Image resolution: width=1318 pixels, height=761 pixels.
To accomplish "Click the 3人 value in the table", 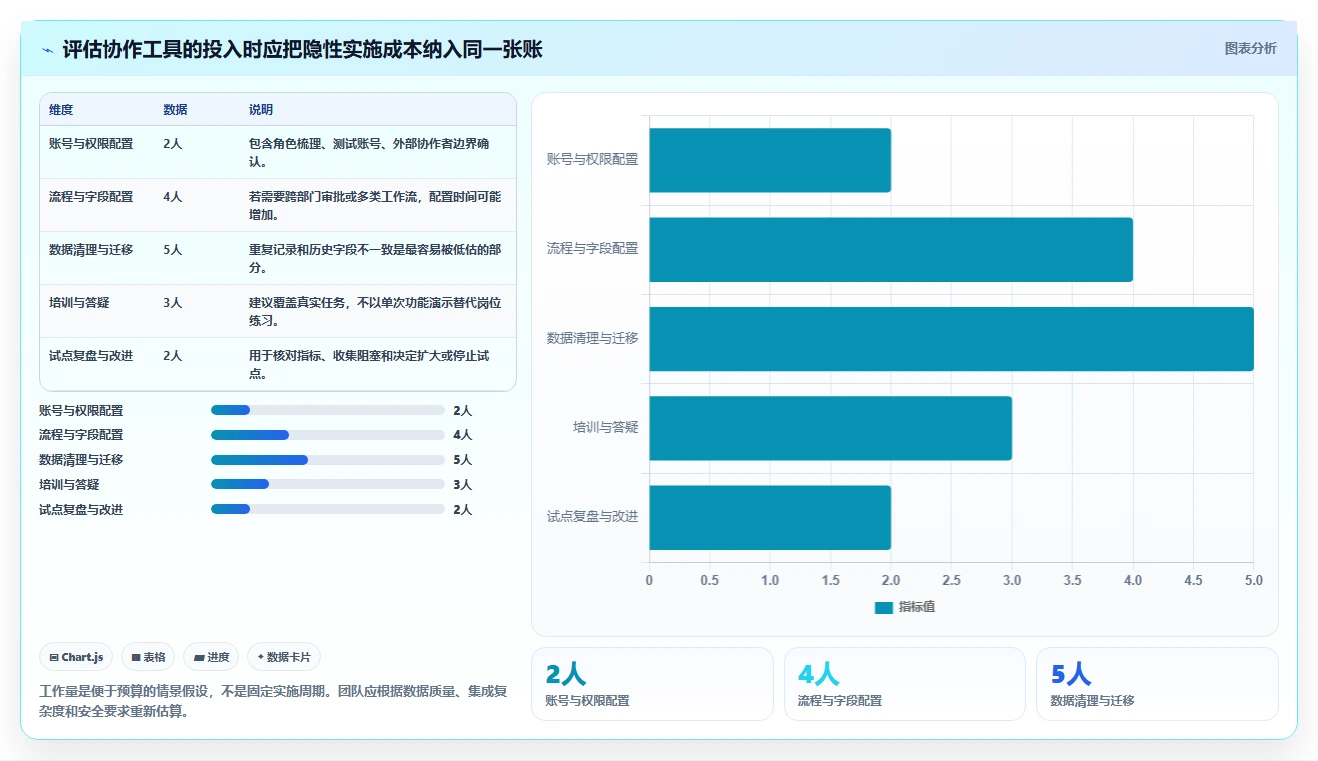I will pos(173,303).
